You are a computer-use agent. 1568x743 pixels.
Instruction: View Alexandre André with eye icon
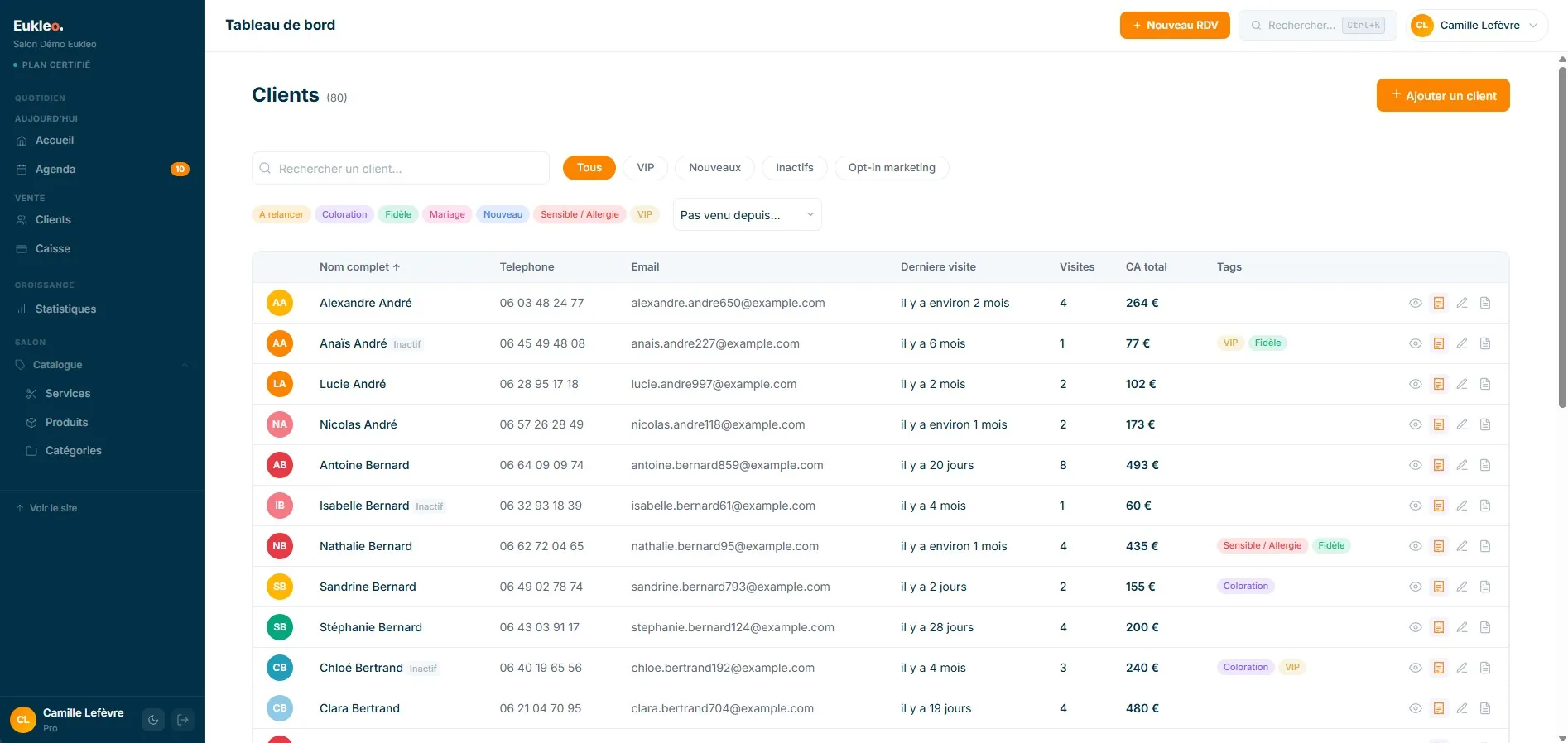(x=1416, y=303)
